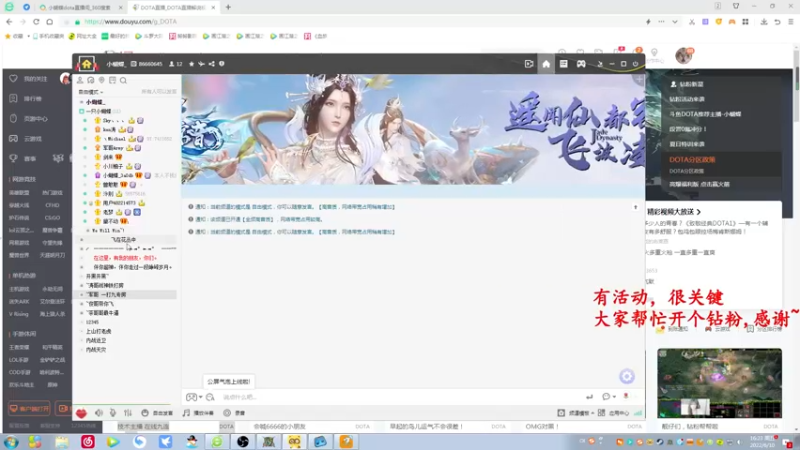800x450 pixels.
Task: Open the Douyu user avatar in browser
Action: (684, 56)
